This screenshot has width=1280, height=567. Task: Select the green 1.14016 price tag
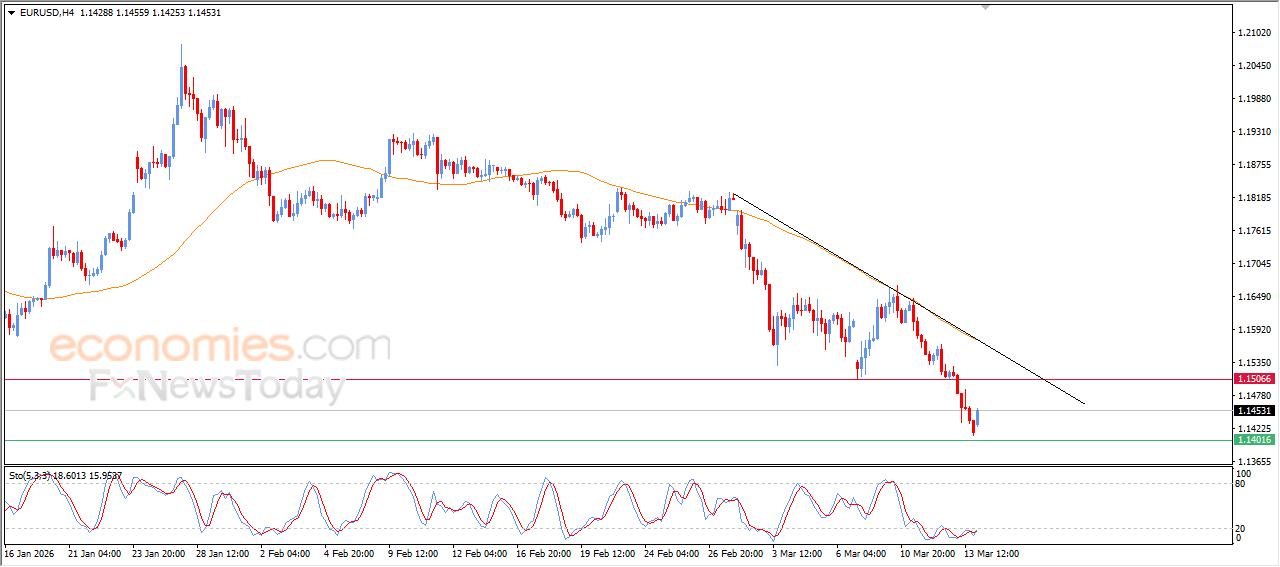1254,440
